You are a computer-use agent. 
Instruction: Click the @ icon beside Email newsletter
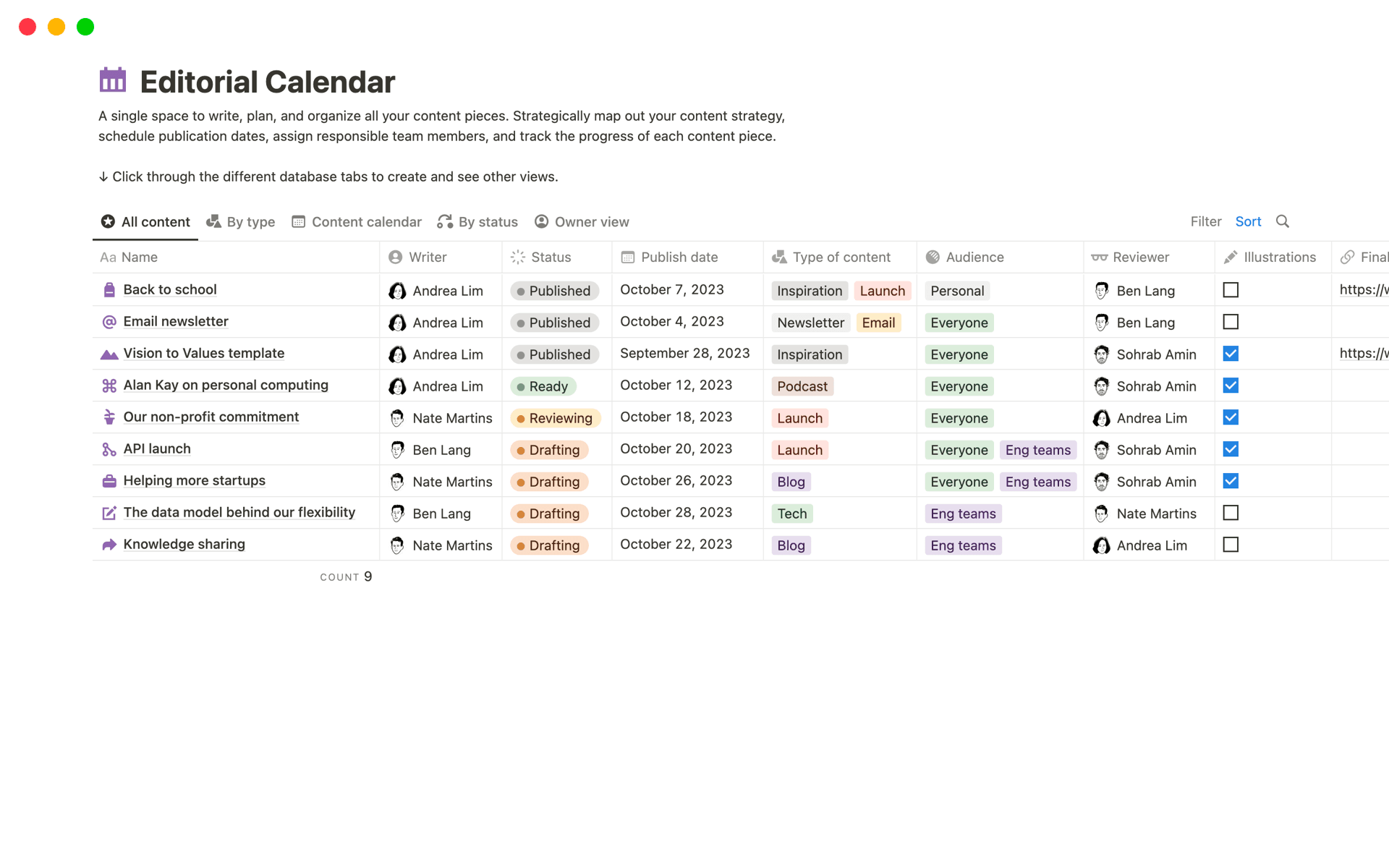(109, 322)
